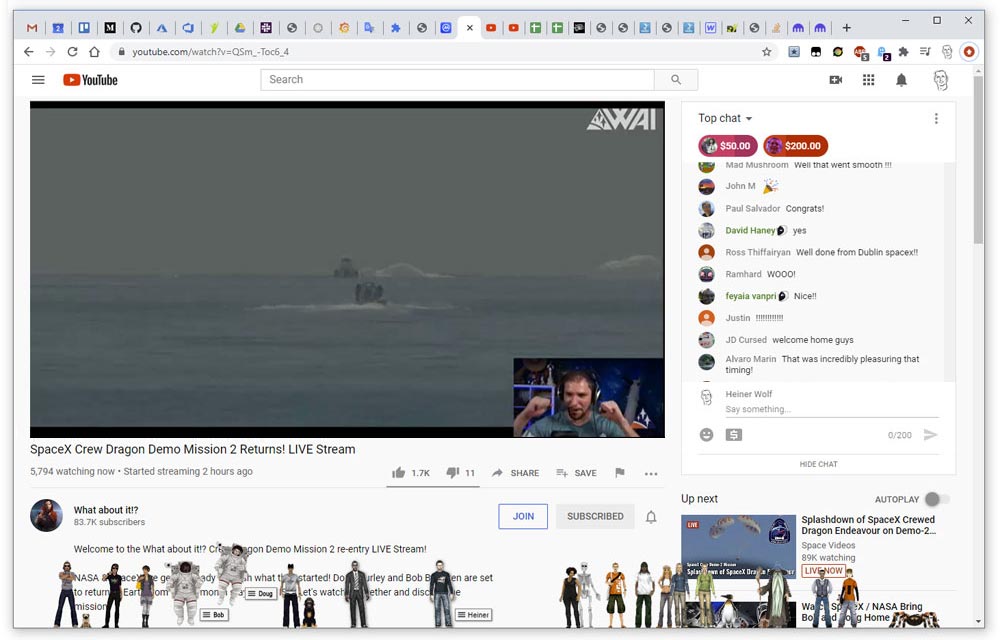
Task: Open the Chrome extensions puzzle icon
Action: [903, 52]
